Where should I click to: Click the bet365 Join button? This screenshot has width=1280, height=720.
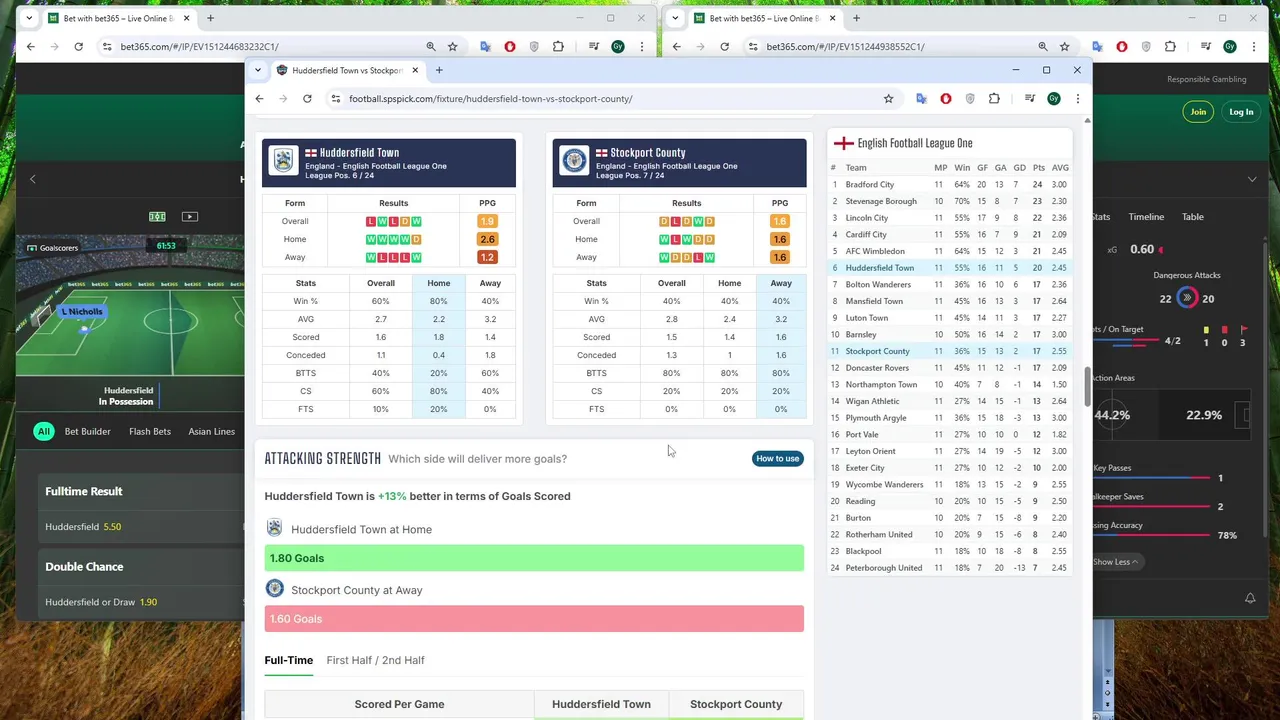coord(1198,112)
